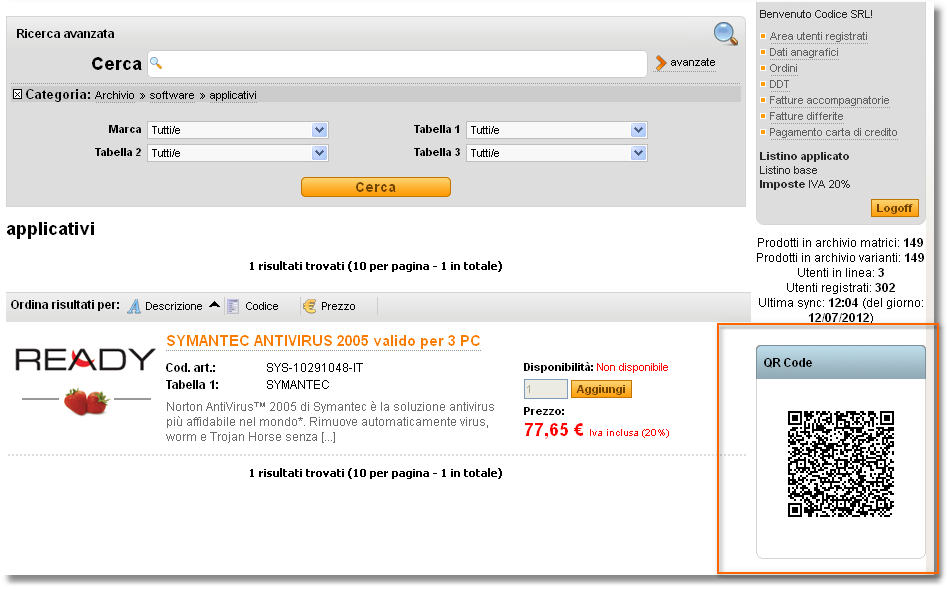Click applicativi in the category breadcrumb
948x589 pixels.
pyautogui.click(x=233, y=95)
